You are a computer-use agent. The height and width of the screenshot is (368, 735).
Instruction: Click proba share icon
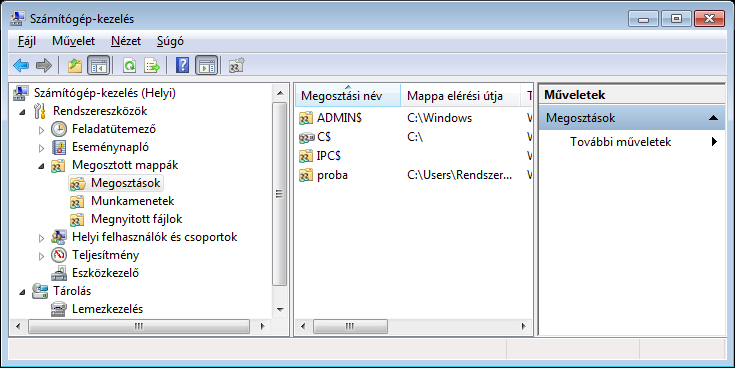click(x=306, y=175)
